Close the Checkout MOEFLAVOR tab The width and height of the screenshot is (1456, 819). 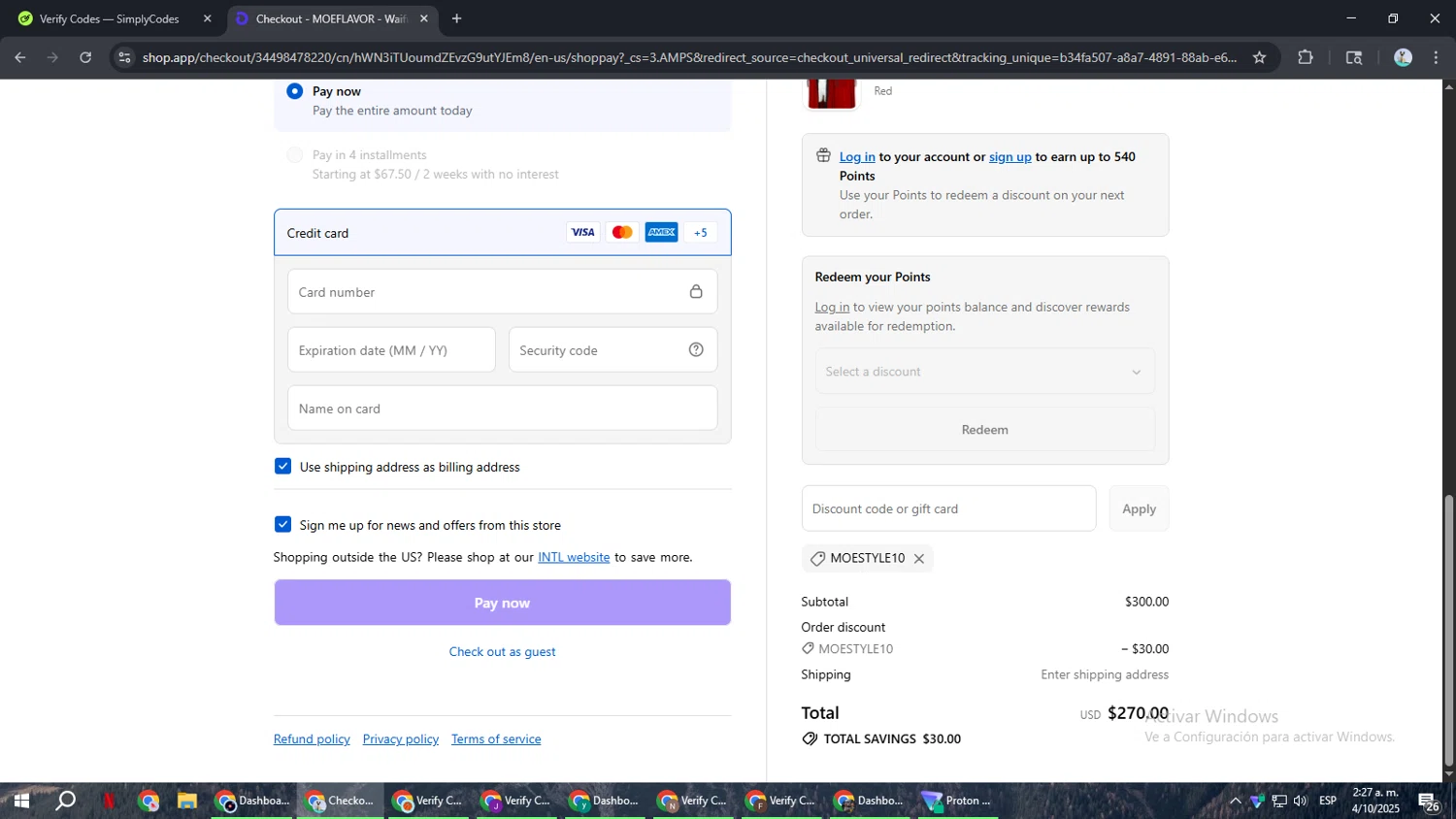click(424, 18)
